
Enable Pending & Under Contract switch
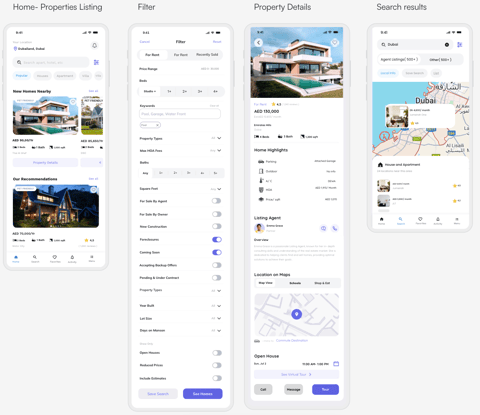[x=217, y=278]
